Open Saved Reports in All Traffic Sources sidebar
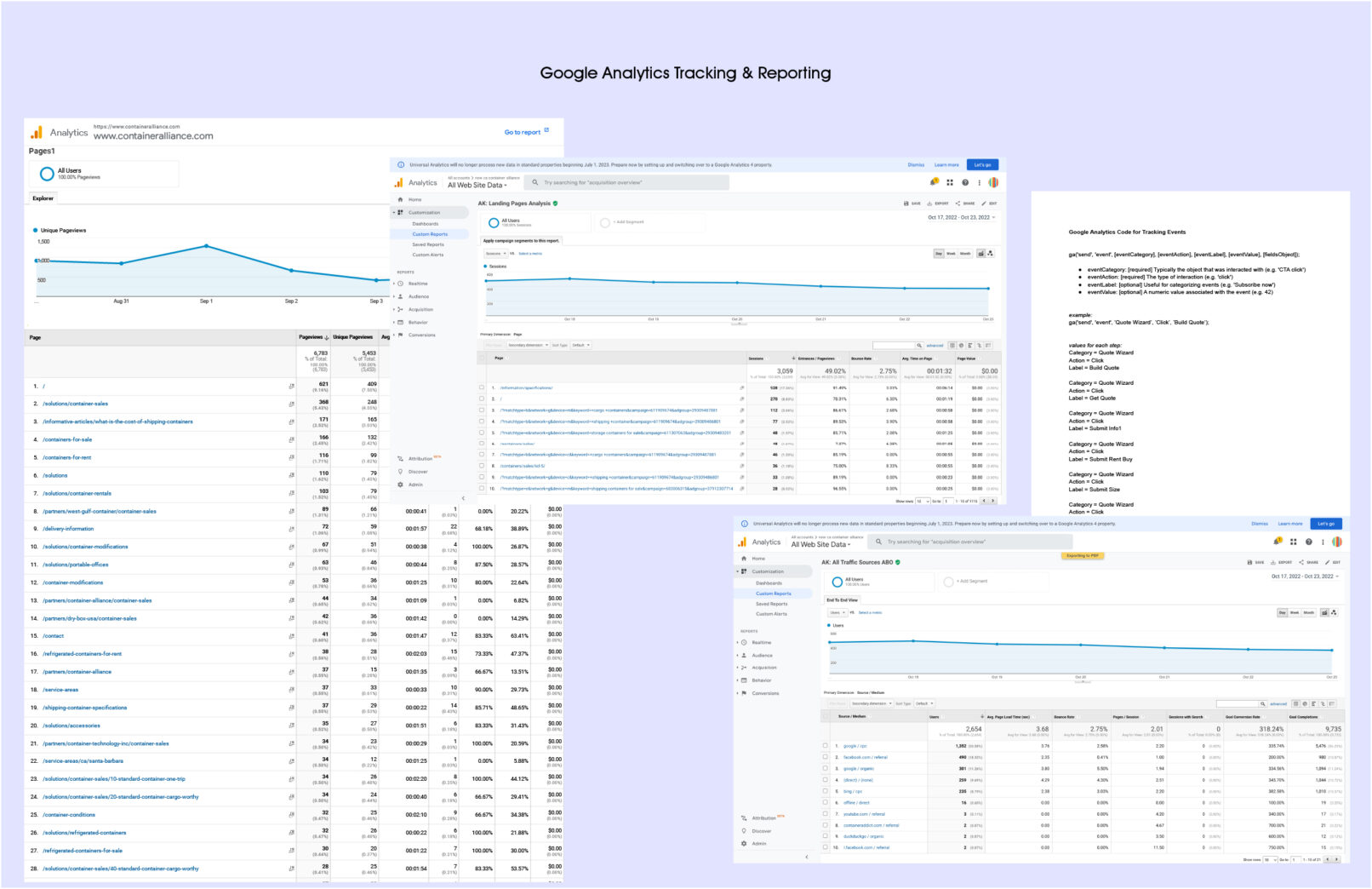1372x889 pixels. 771,604
